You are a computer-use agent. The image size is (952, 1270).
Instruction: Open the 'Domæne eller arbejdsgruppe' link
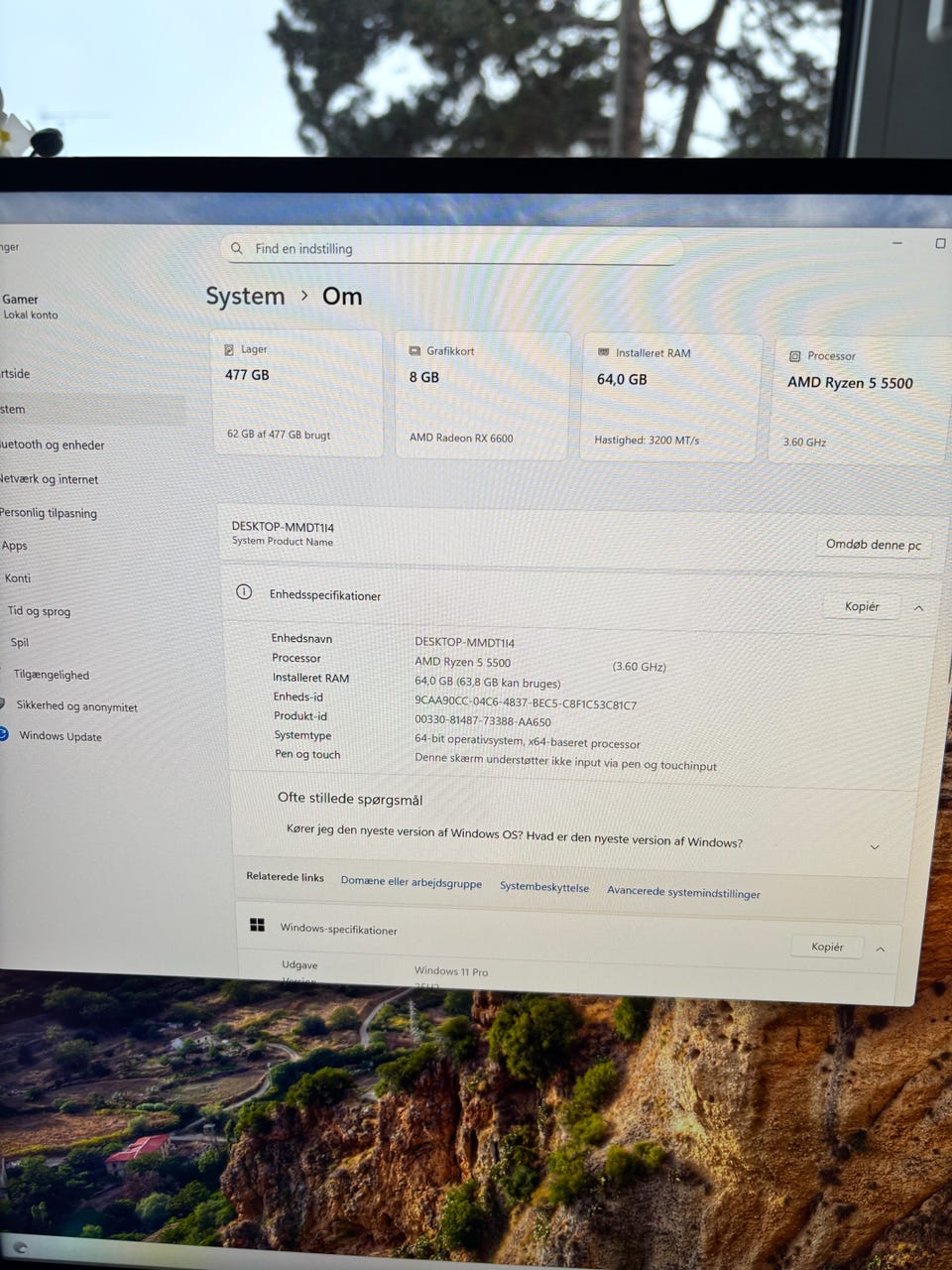point(412,882)
